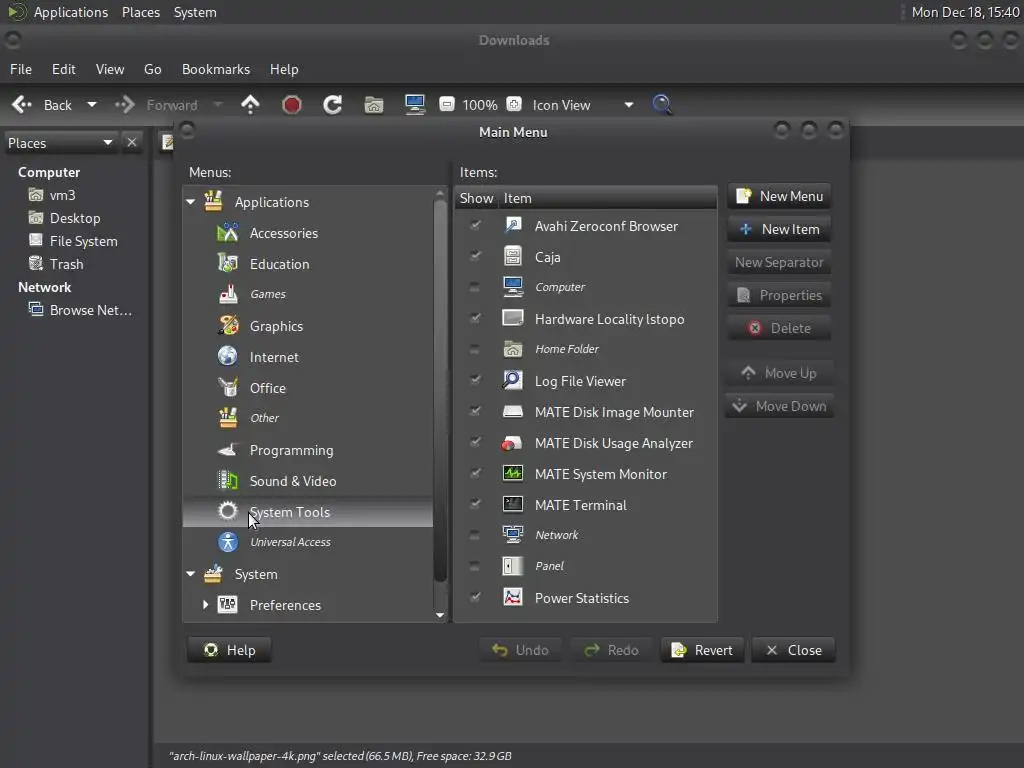Uncheck the Caja show checkbox
This screenshot has height=768, width=1024.
tap(475, 256)
